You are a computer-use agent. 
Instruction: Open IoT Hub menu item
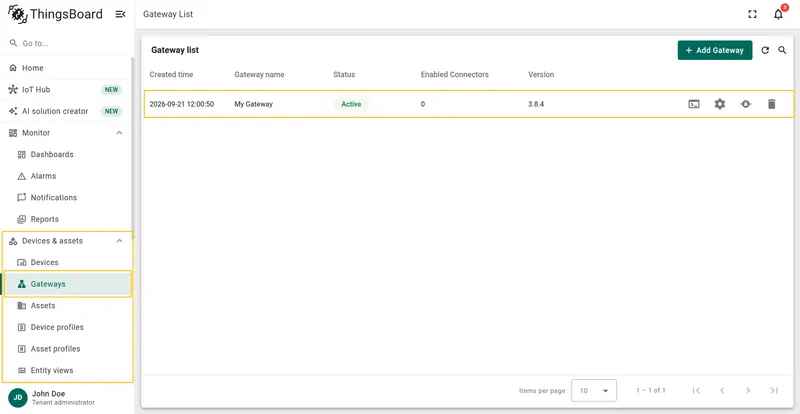coord(67,89)
